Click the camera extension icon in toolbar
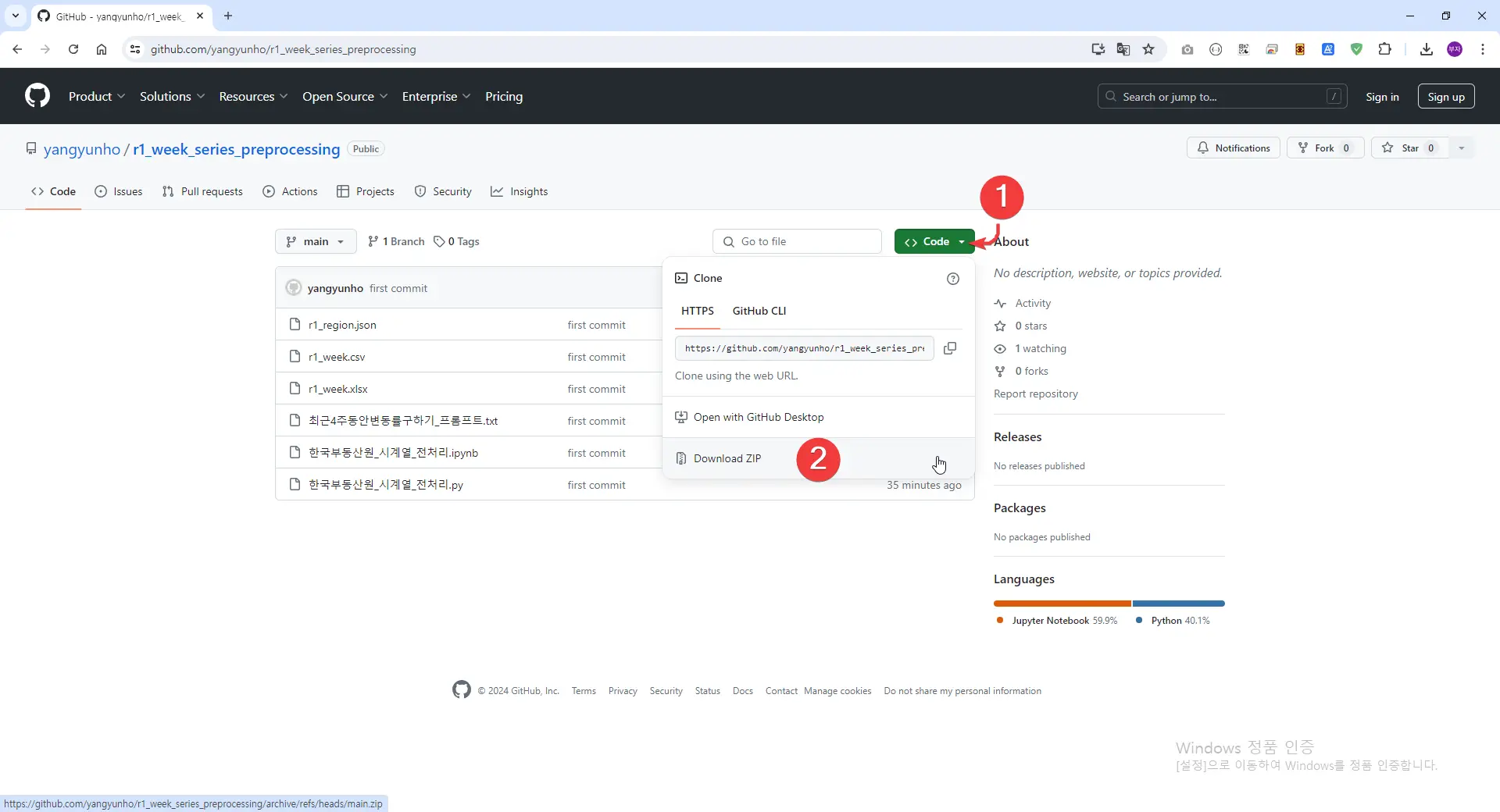 click(x=1187, y=49)
